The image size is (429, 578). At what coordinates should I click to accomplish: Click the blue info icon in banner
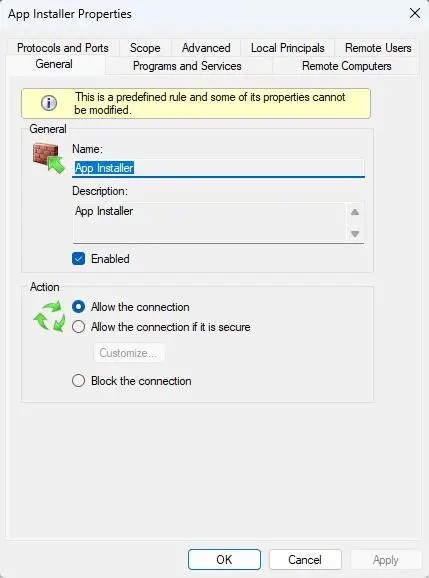[x=49, y=103]
